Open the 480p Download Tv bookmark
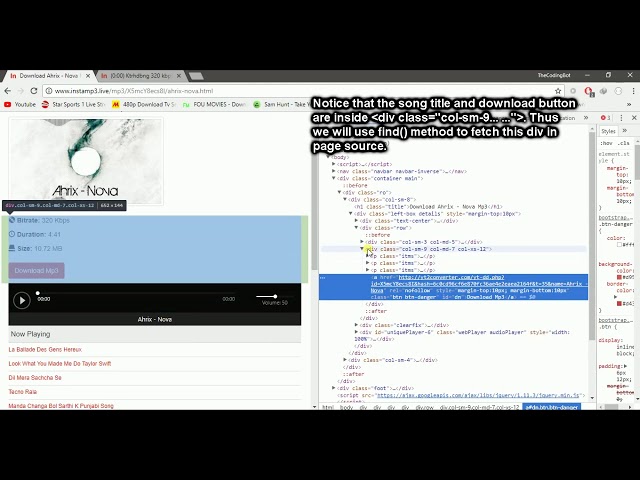The height and width of the screenshot is (480, 640). [144, 104]
